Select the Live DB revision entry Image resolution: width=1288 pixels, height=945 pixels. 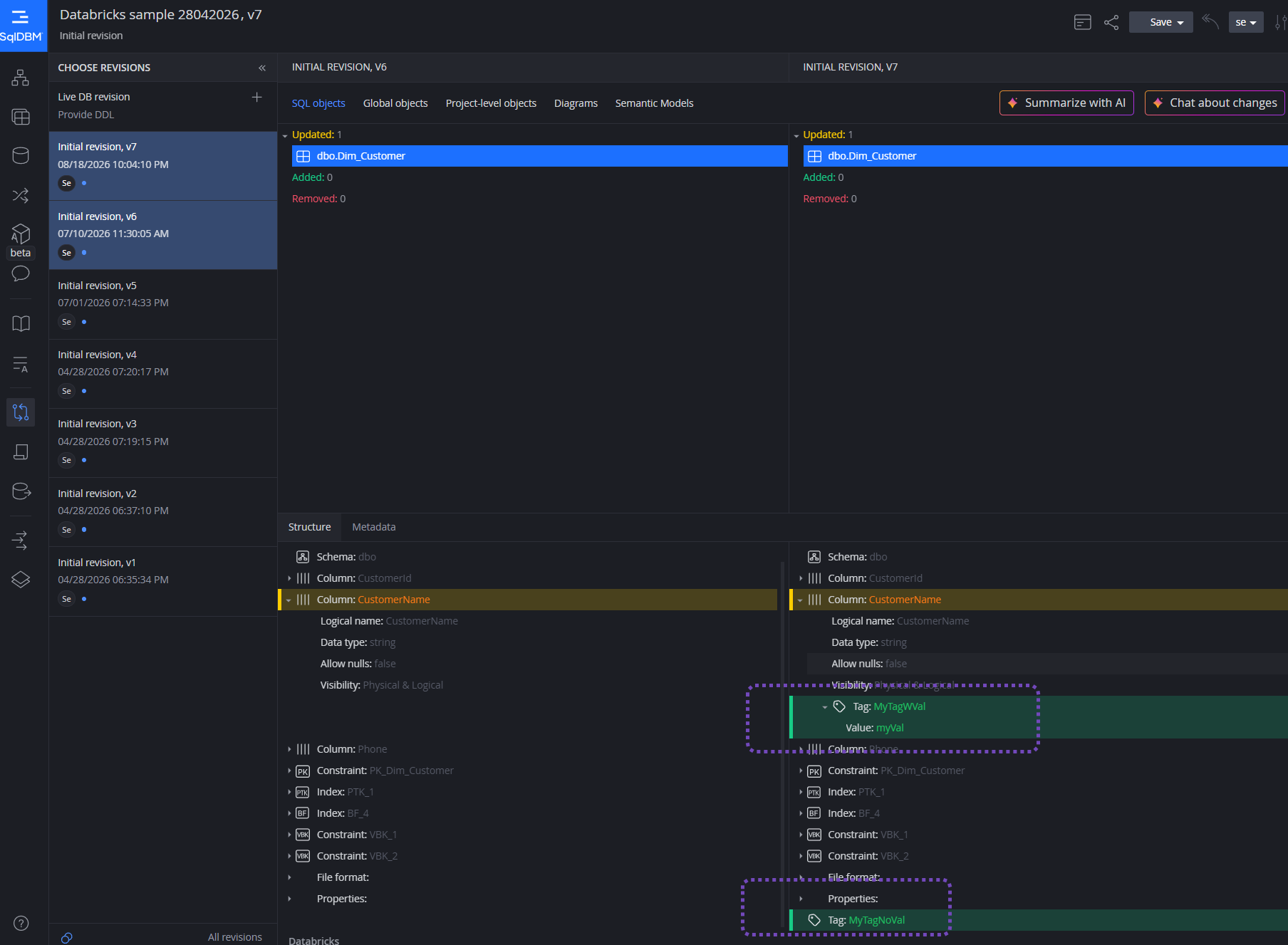click(163, 105)
